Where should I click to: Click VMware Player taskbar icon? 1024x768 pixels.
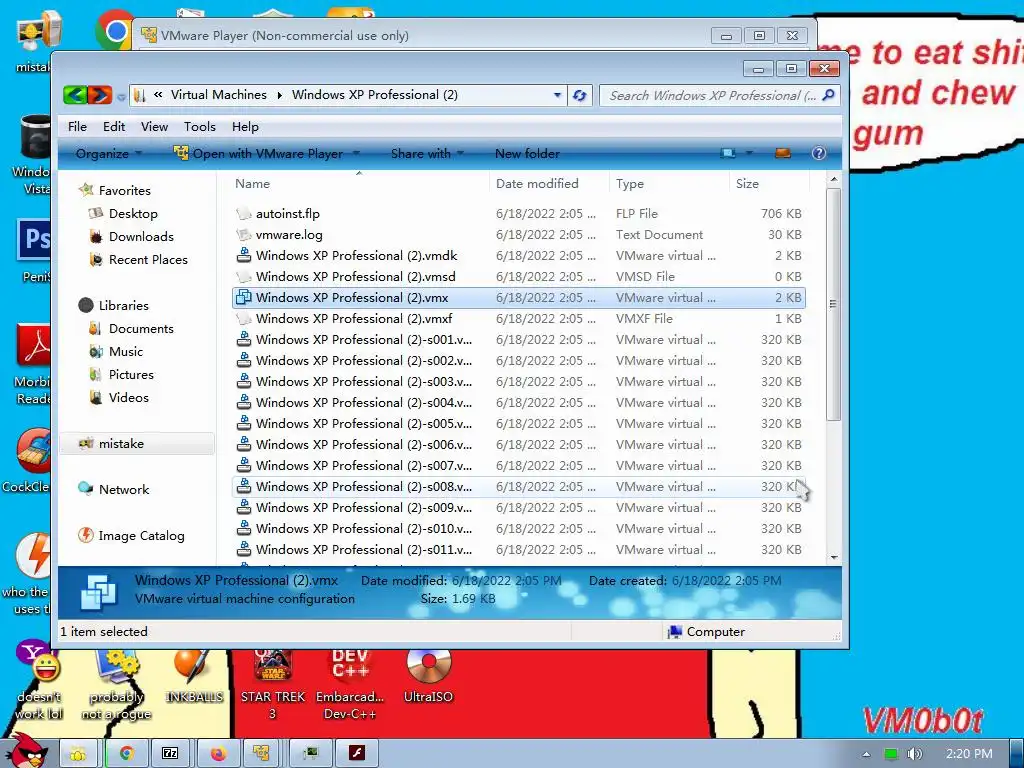tap(261, 754)
